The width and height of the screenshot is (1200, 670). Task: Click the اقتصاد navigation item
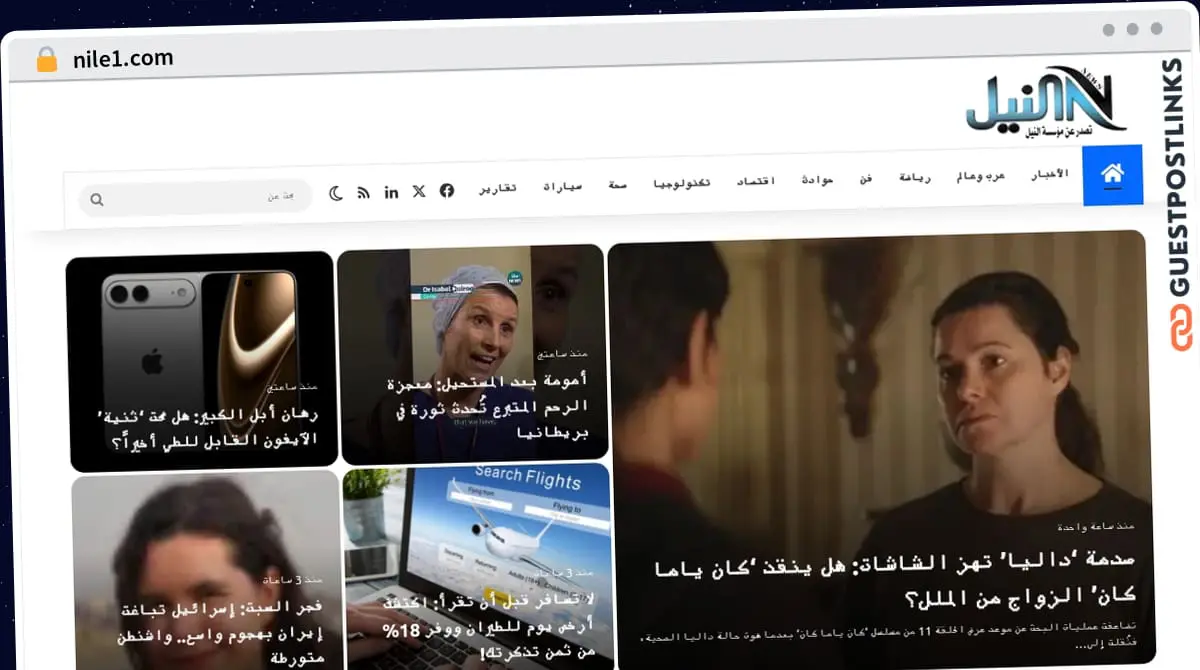757,180
